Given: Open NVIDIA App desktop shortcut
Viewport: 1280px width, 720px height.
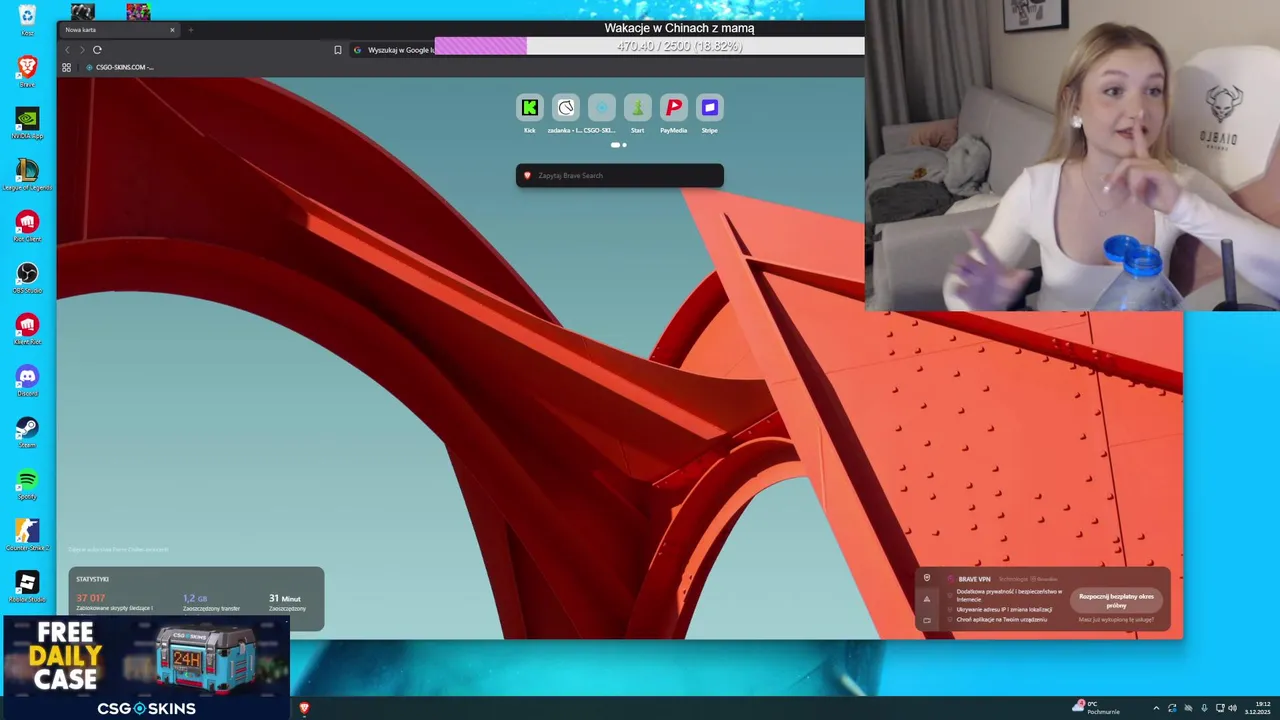Looking at the screenshot, I should tap(27, 122).
